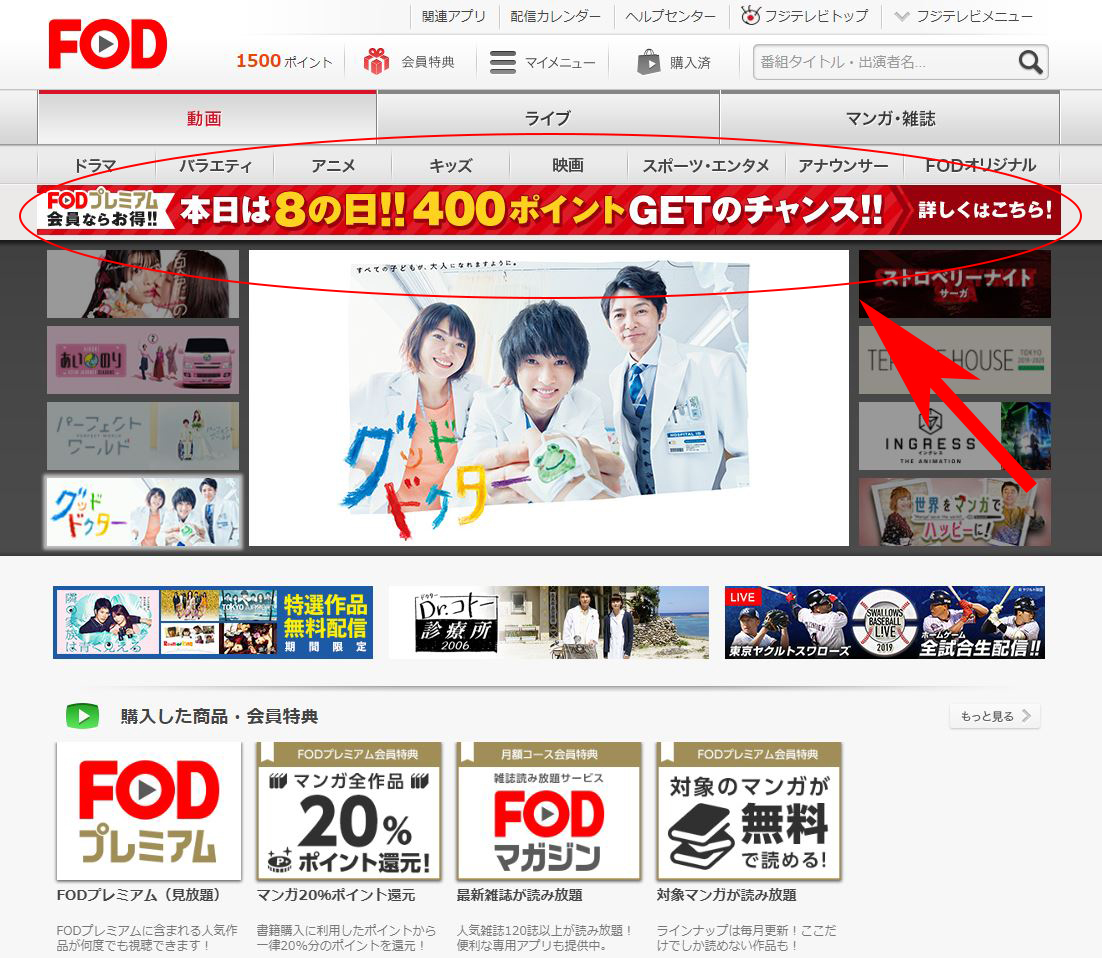Click the 8の日 400ポイント banner
The height and width of the screenshot is (958, 1102).
point(549,209)
